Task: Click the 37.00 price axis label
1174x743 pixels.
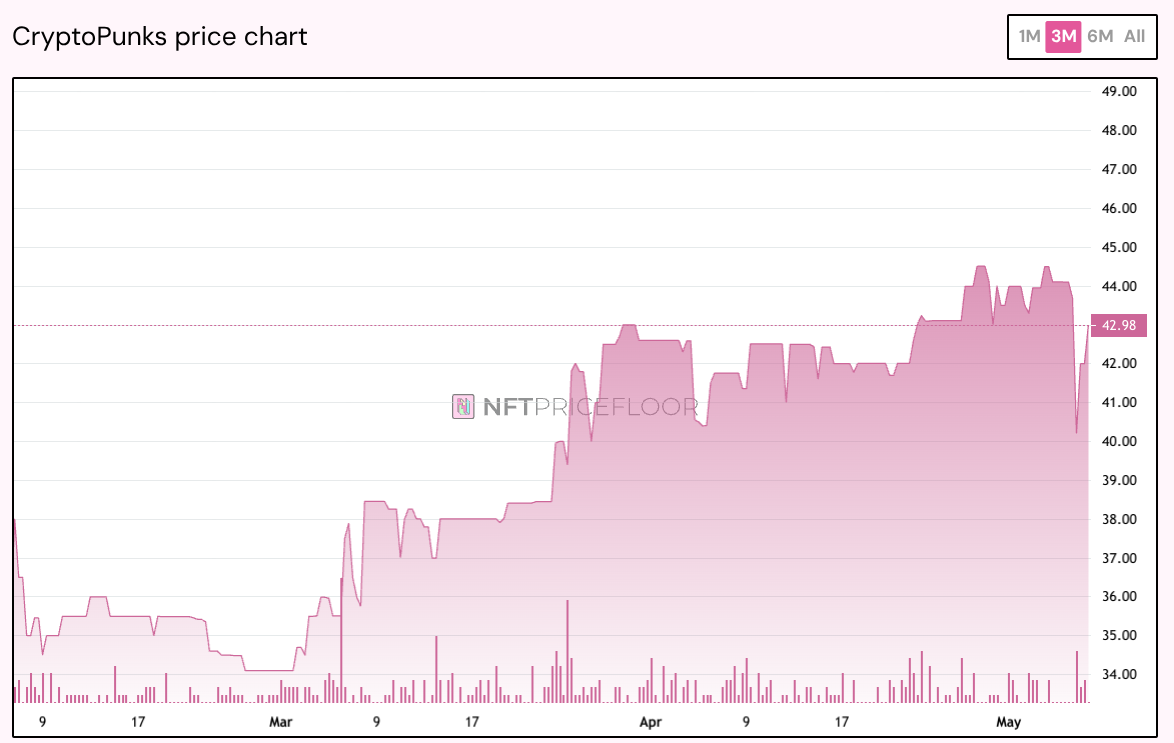Action: click(x=1119, y=558)
